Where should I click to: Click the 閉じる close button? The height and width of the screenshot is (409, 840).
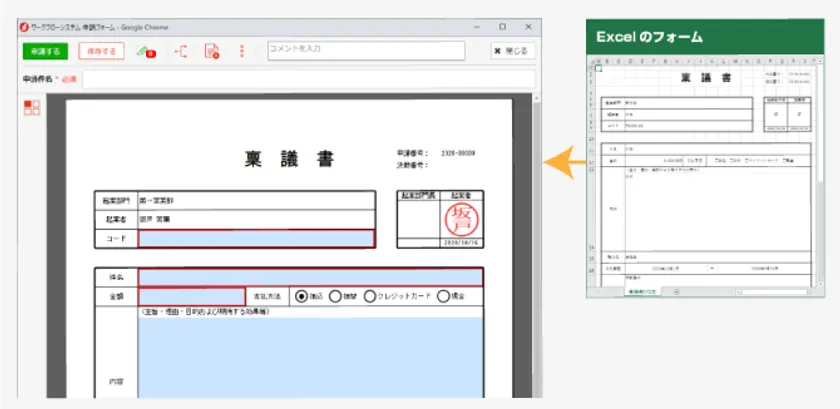(x=512, y=51)
